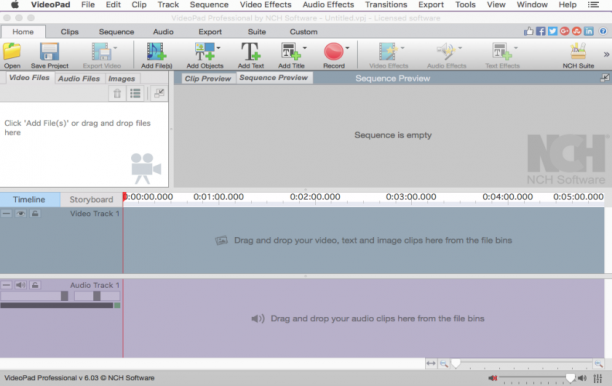
Task: Expand the Add Objects dropdown arrow
Action: click(x=218, y=48)
